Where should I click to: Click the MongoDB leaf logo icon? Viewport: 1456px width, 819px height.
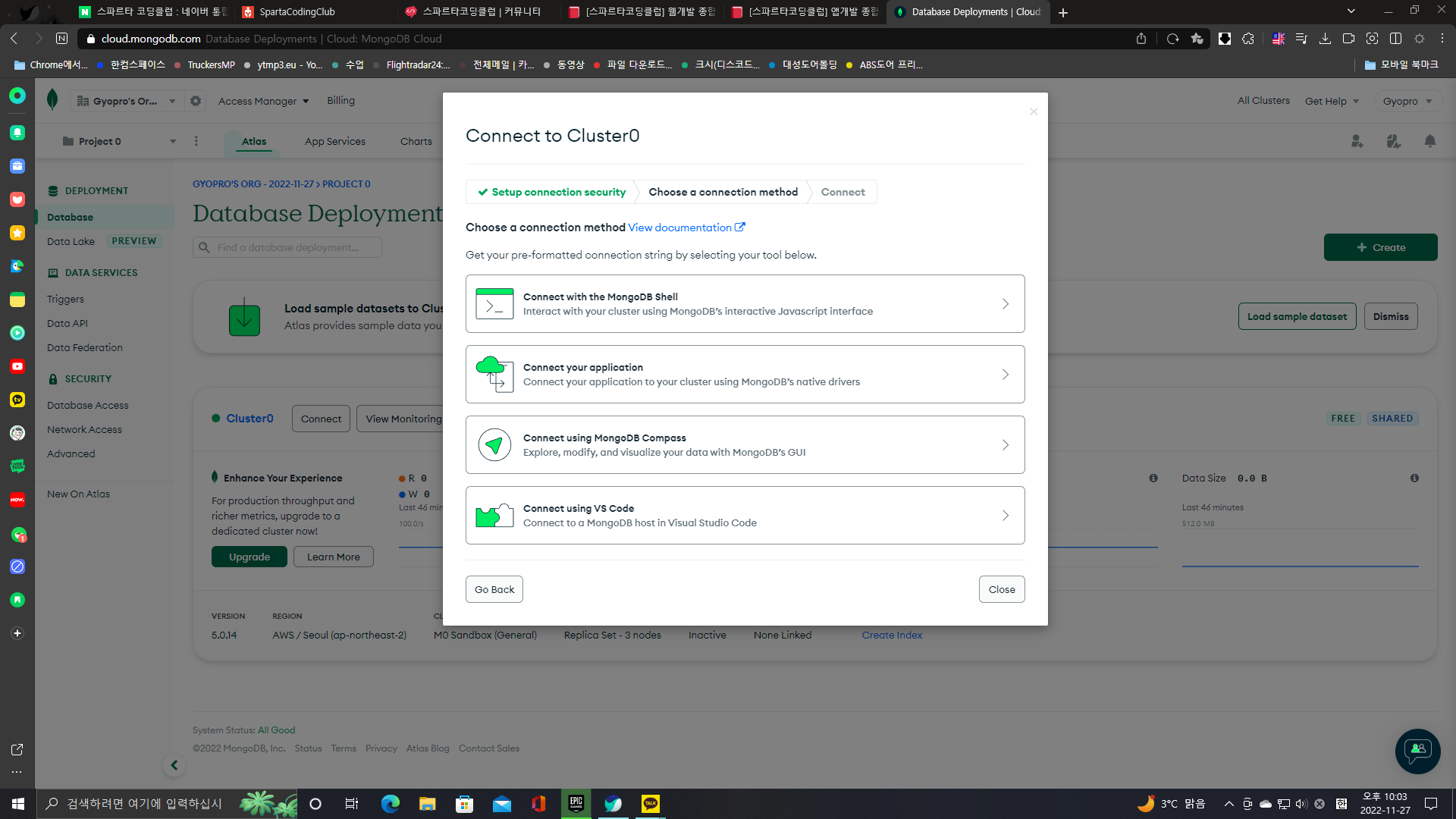coord(52,99)
